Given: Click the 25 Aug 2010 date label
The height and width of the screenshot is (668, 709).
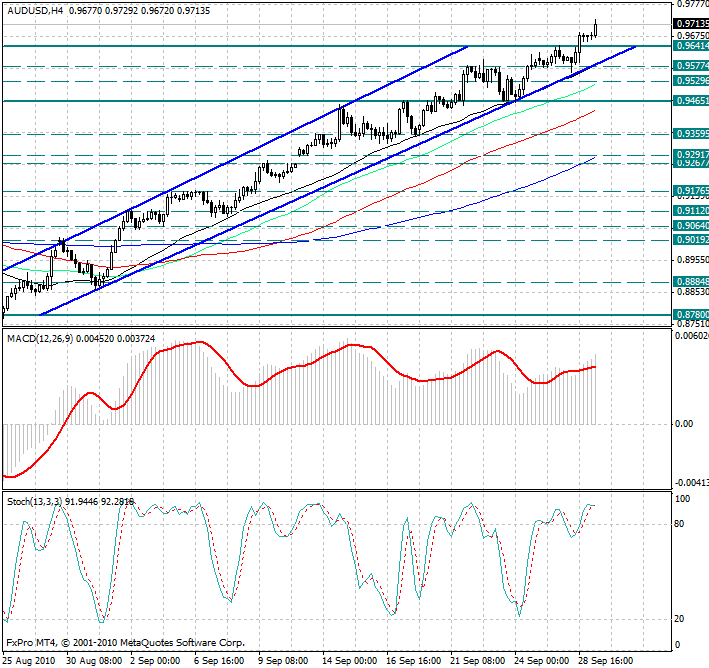Looking at the screenshot, I should (30, 661).
